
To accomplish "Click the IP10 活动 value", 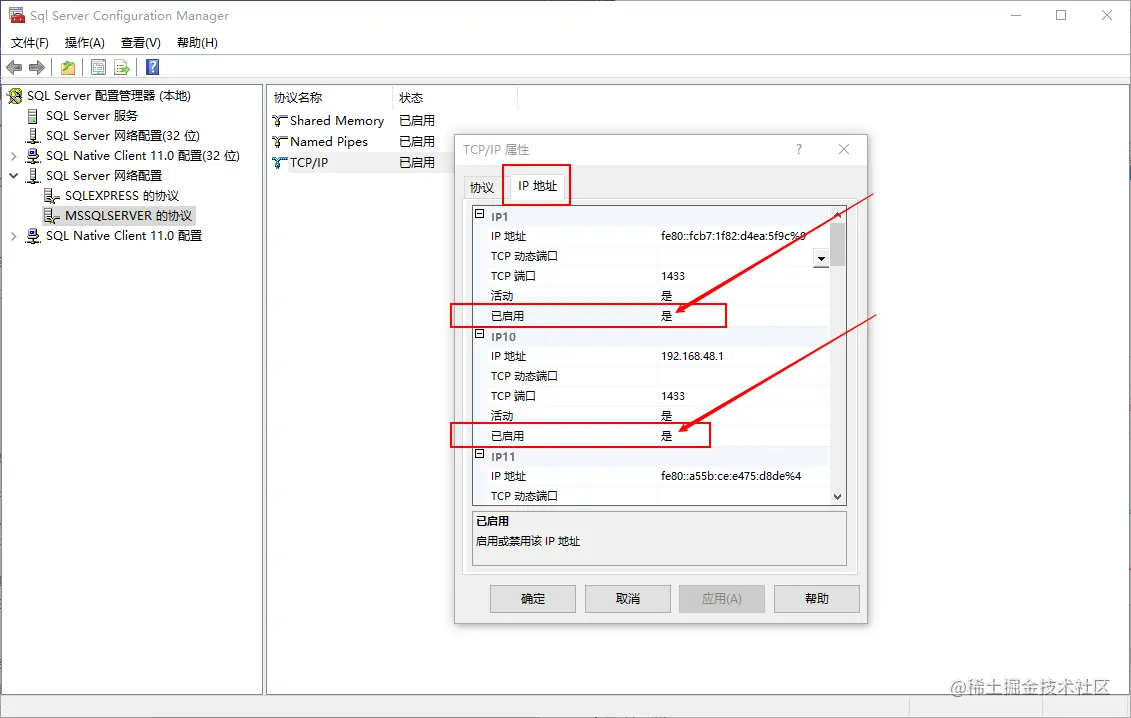I will pos(666,416).
